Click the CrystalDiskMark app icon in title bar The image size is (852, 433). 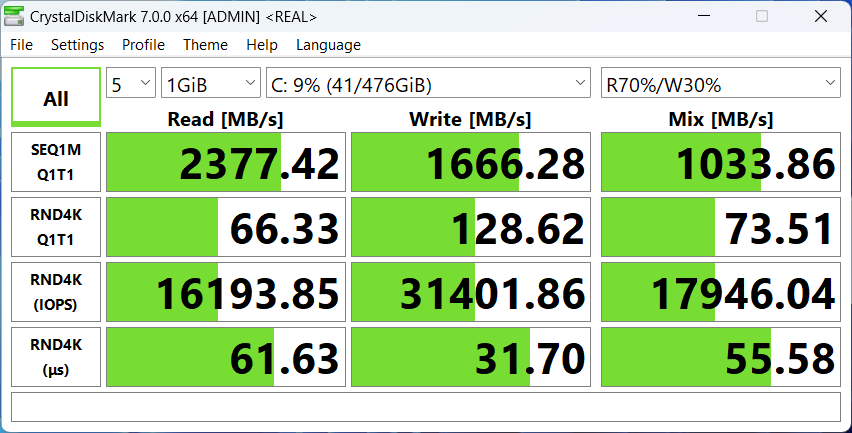pyautogui.click(x=14, y=16)
